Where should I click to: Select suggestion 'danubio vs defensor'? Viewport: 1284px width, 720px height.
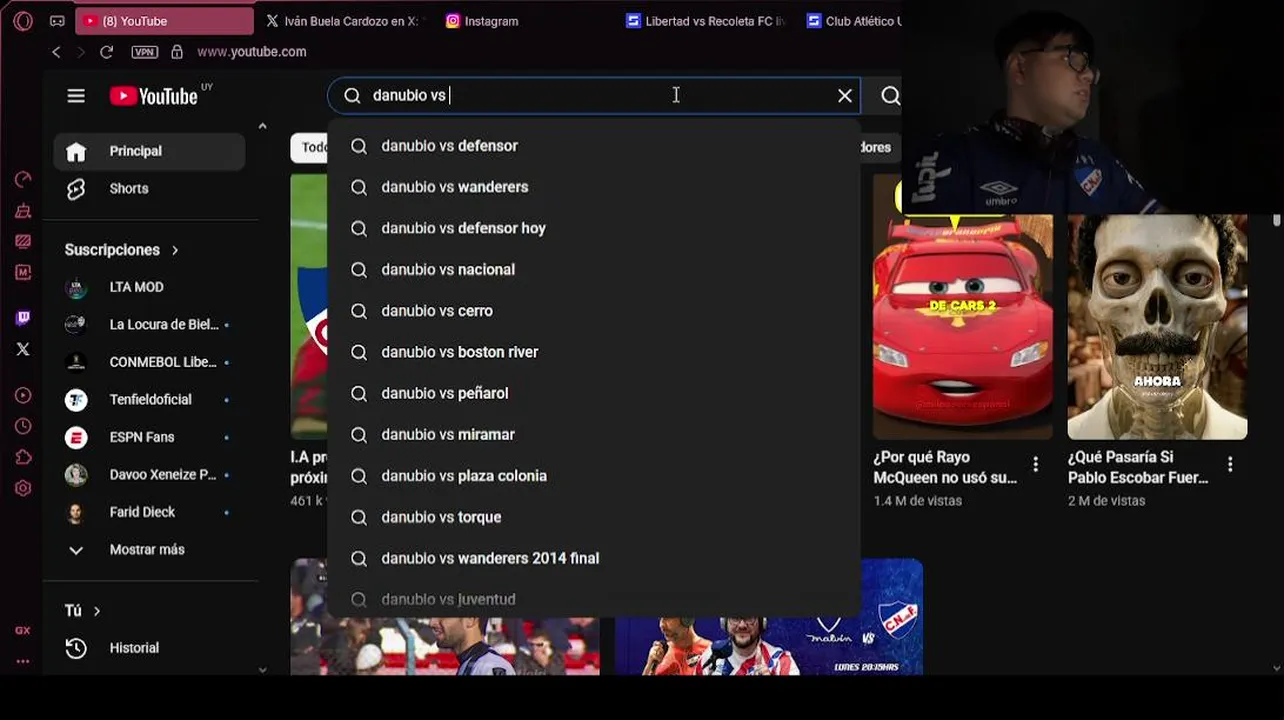594,146
